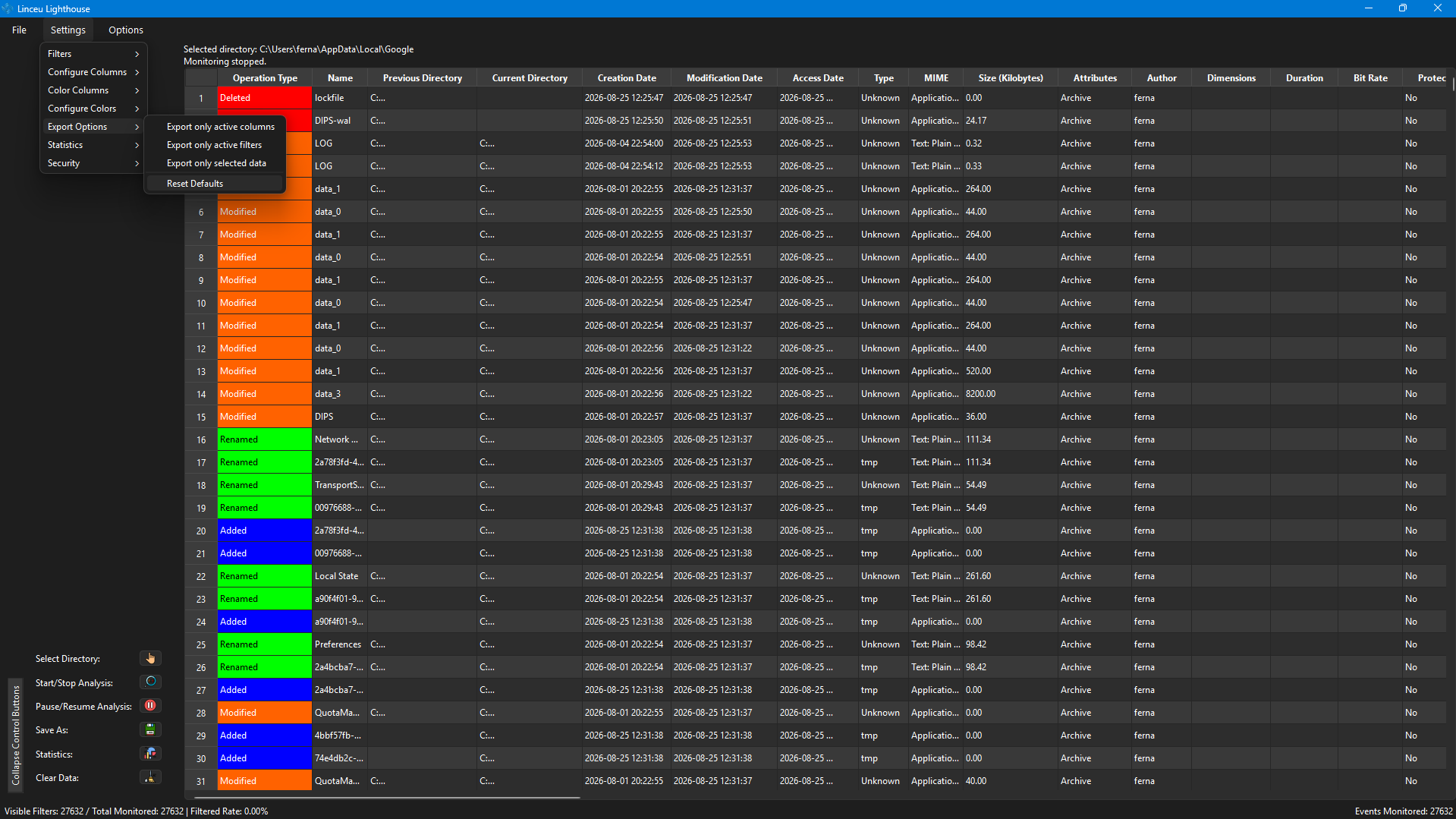This screenshot has height=819, width=1456.
Task: Click the Select Directory hand icon
Action: tap(150, 658)
